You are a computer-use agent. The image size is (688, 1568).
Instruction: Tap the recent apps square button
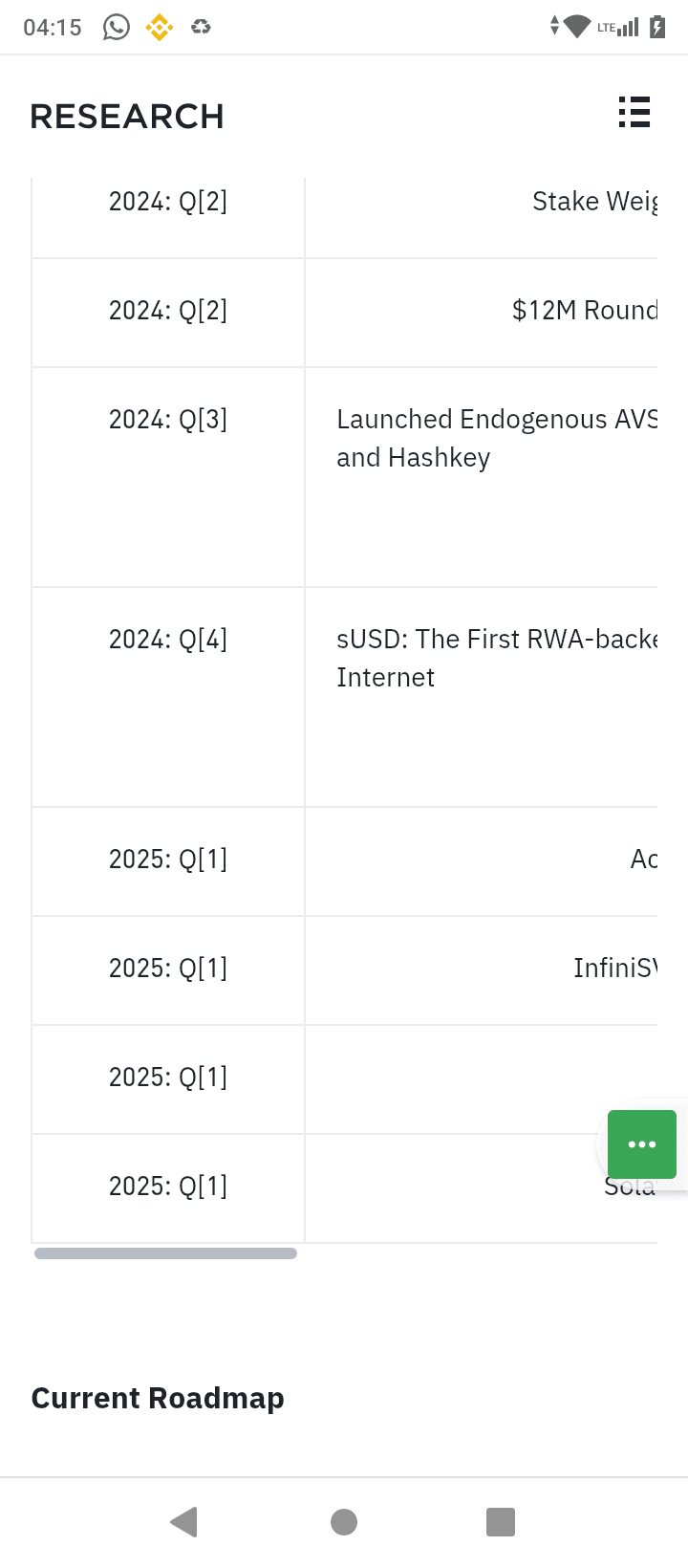pos(501,1521)
